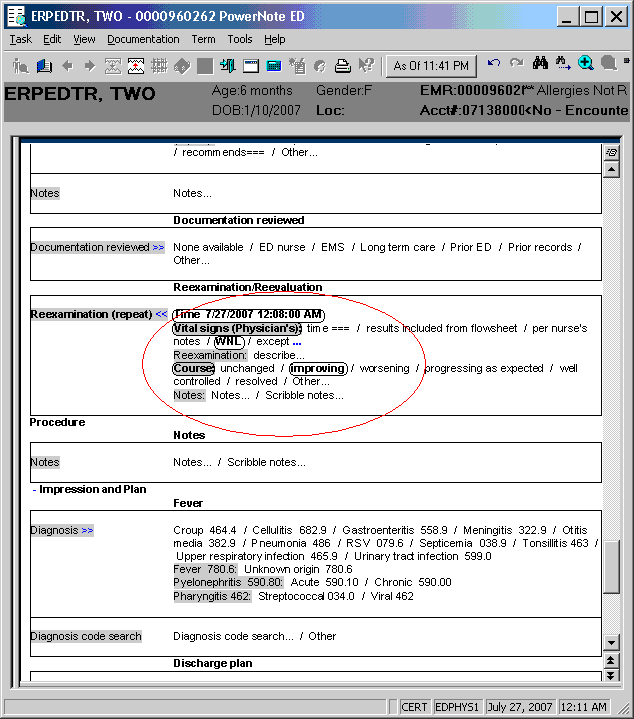Expand the Diagnosis >> section arrows
Screen dimensions: 634x719
[87, 530]
